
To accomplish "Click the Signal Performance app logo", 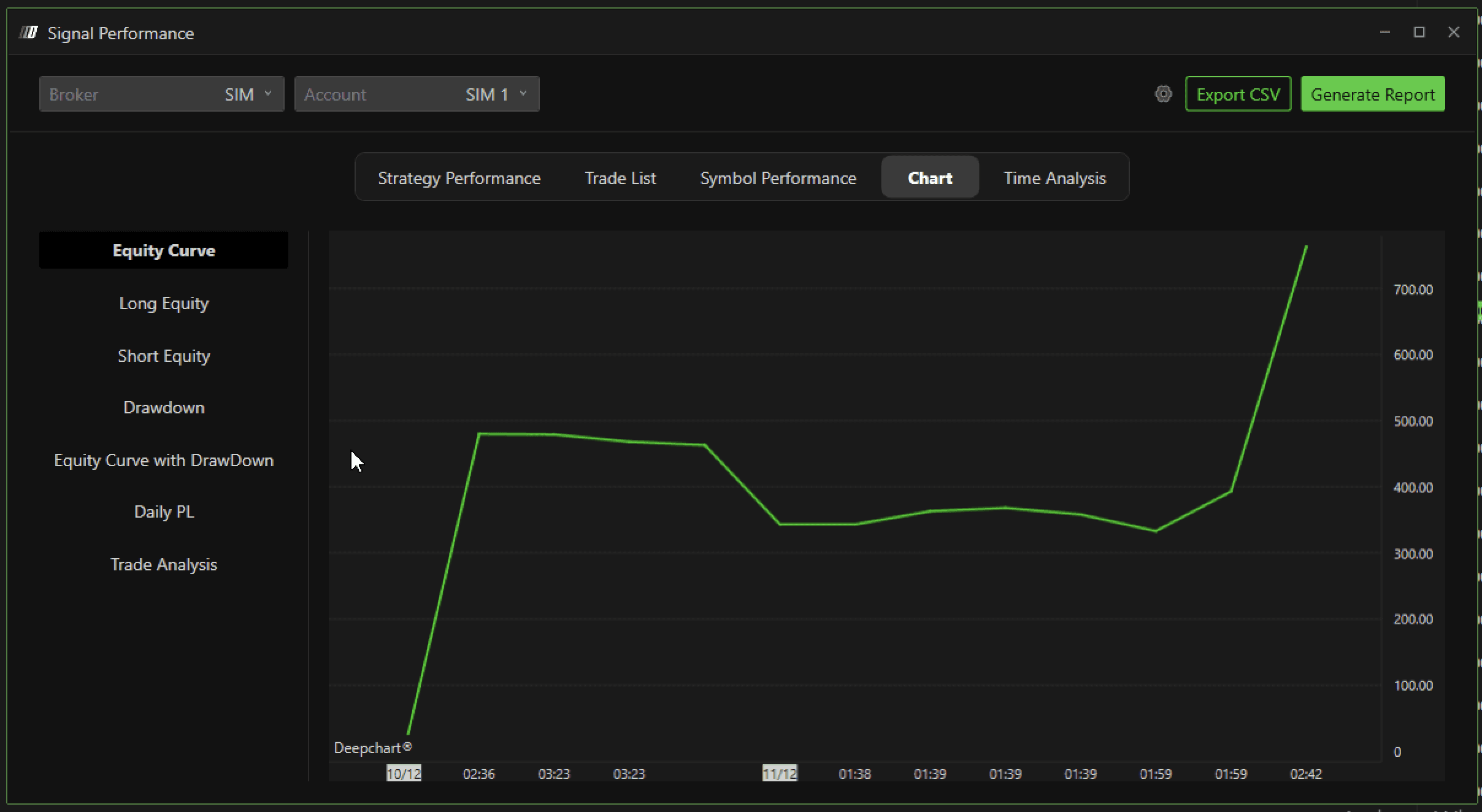I will tap(28, 33).
